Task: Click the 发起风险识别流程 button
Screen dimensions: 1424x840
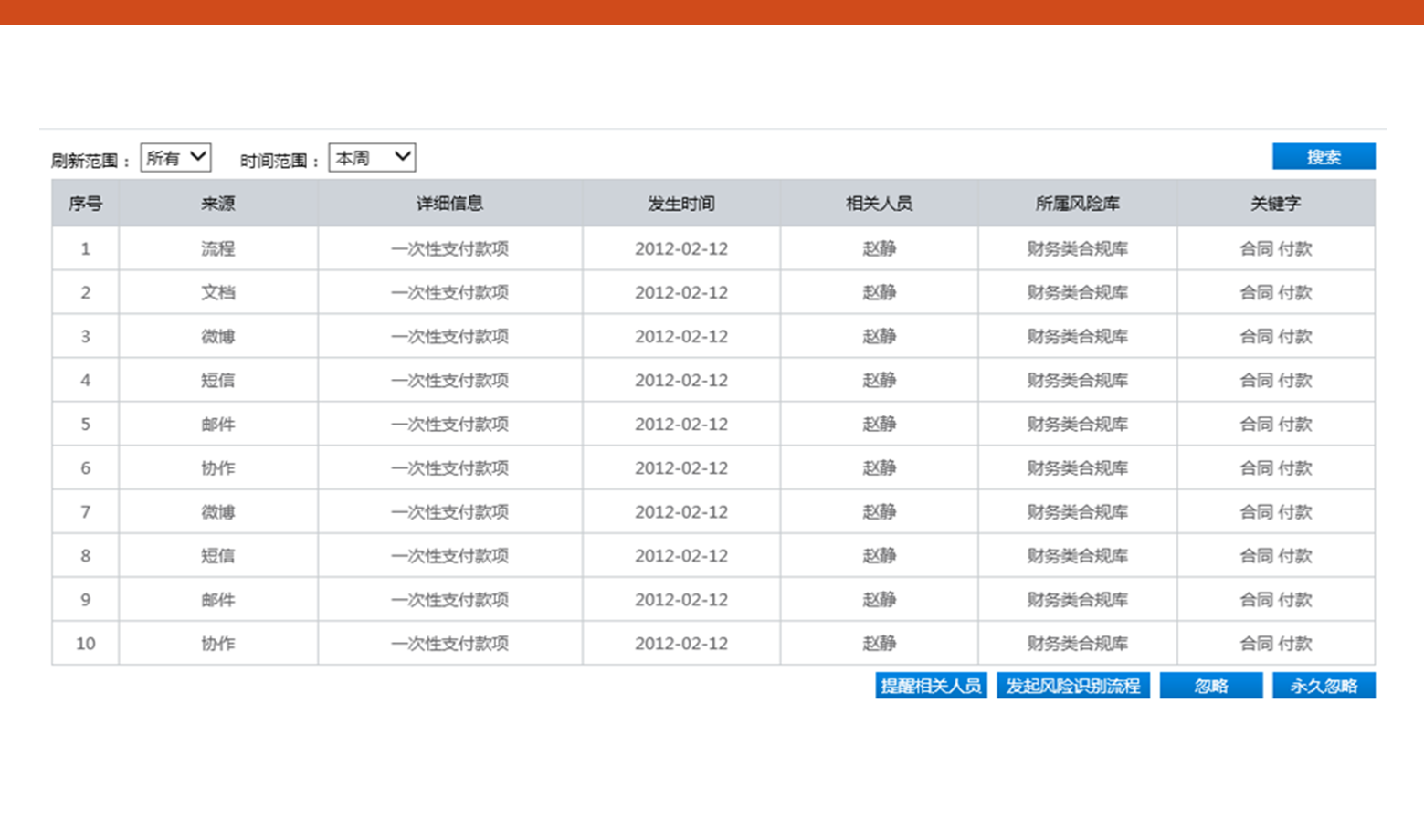Action: [1072, 686]
